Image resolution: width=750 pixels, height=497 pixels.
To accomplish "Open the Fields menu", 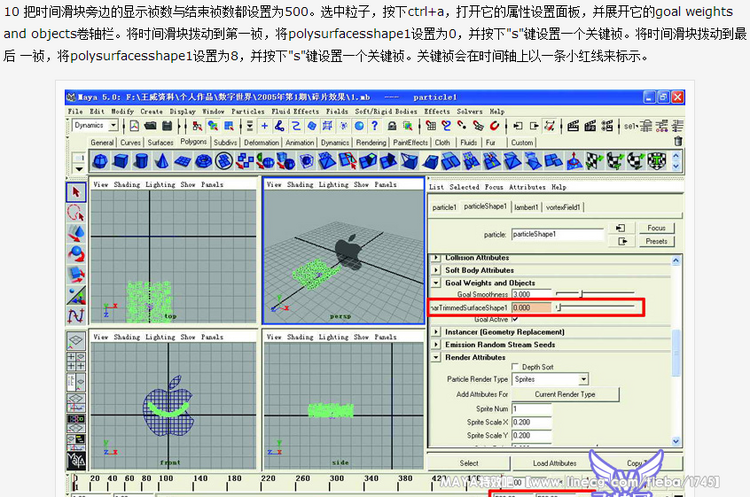I will 337,111.
